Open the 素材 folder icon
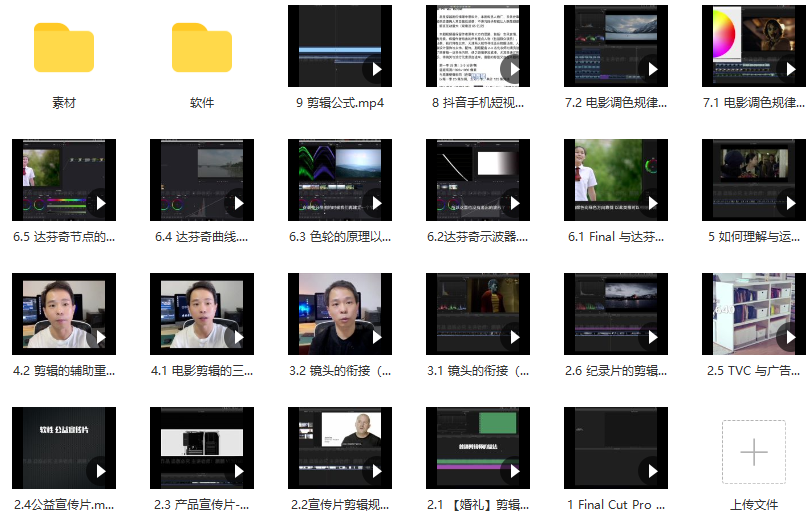Screen dimensions: 812x521 pos(63,47)
